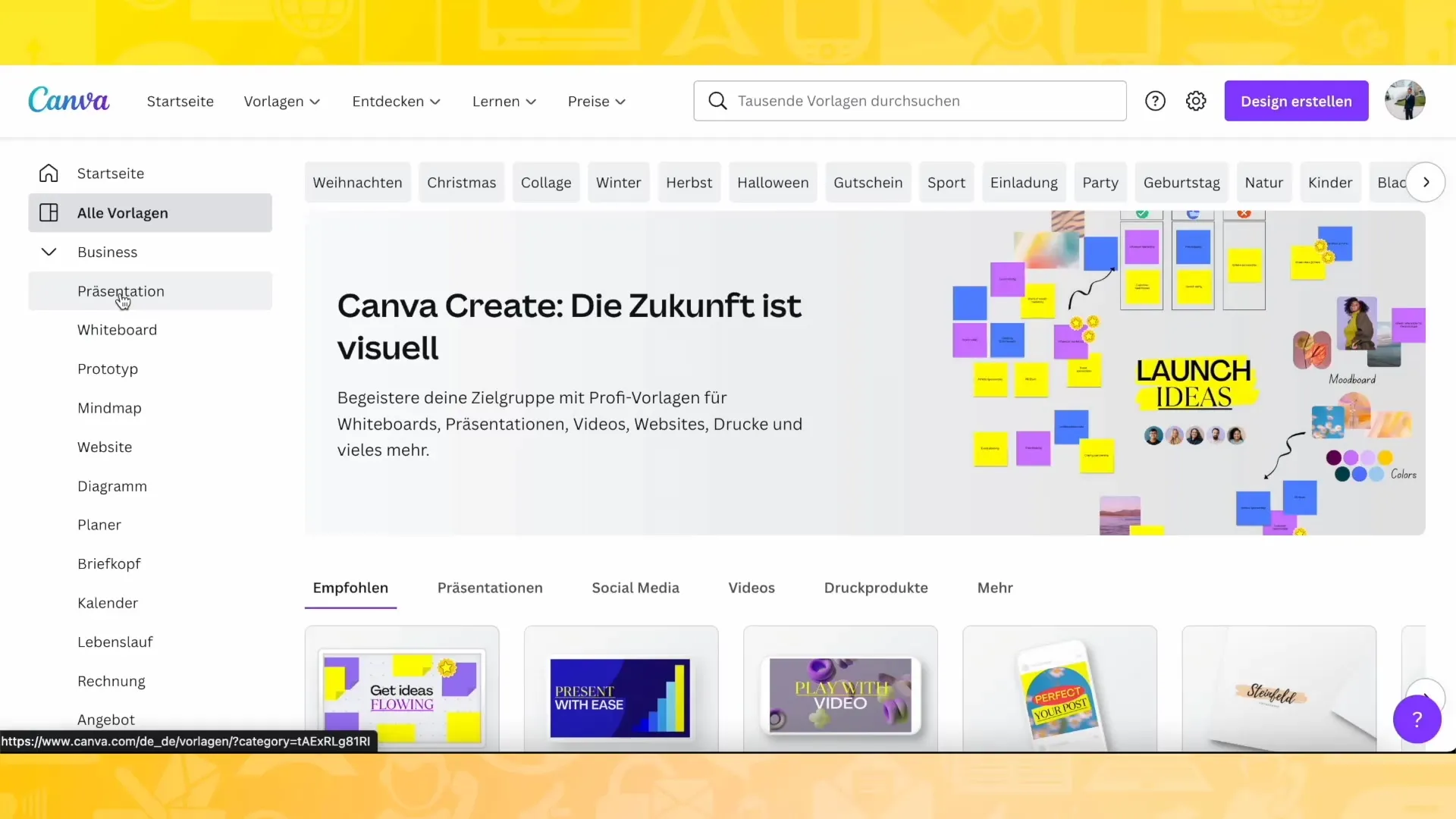Select the Kinder category chip

[x=1330, y=182]
